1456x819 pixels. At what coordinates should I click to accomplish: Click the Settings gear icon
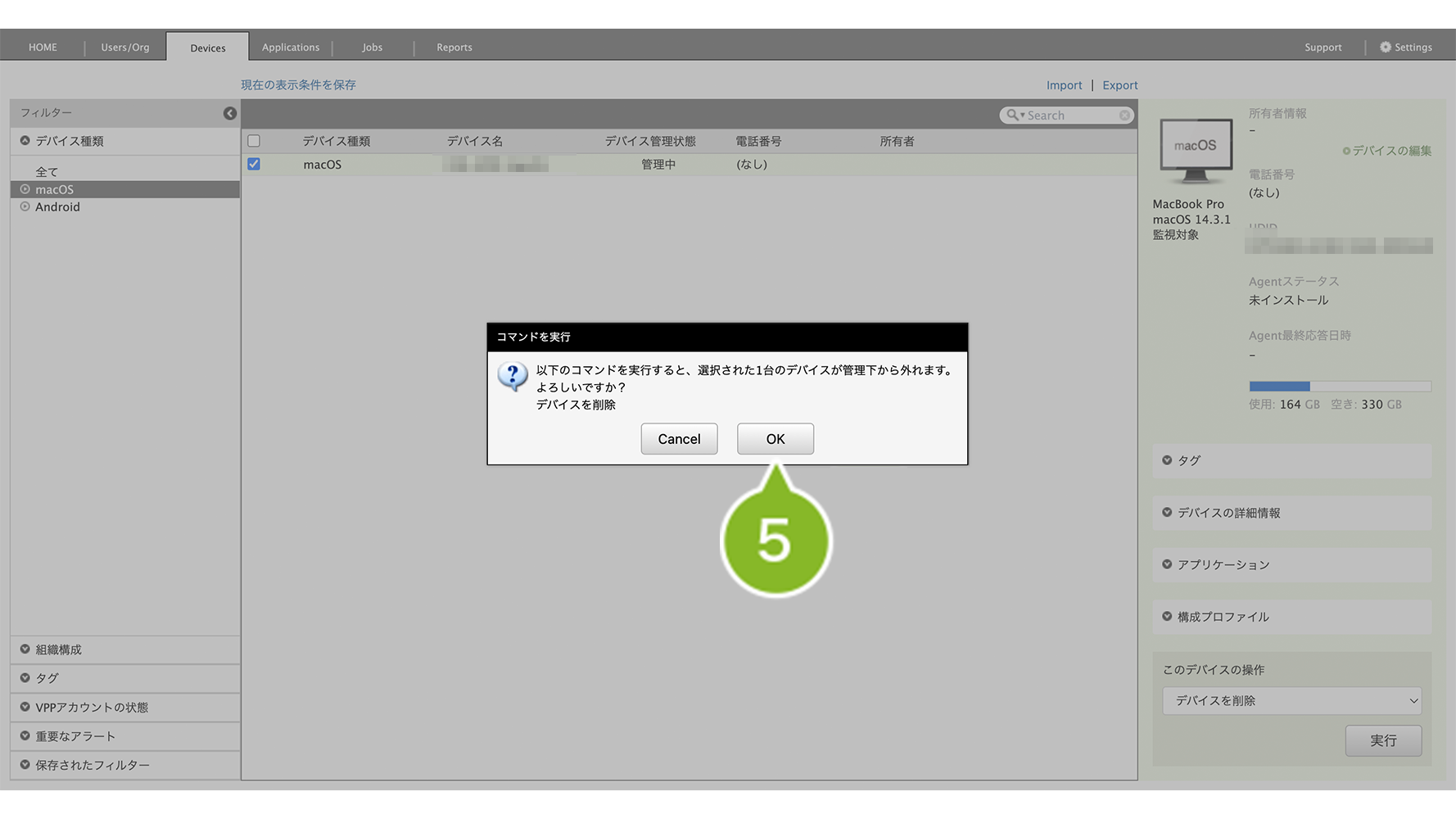1385,48
